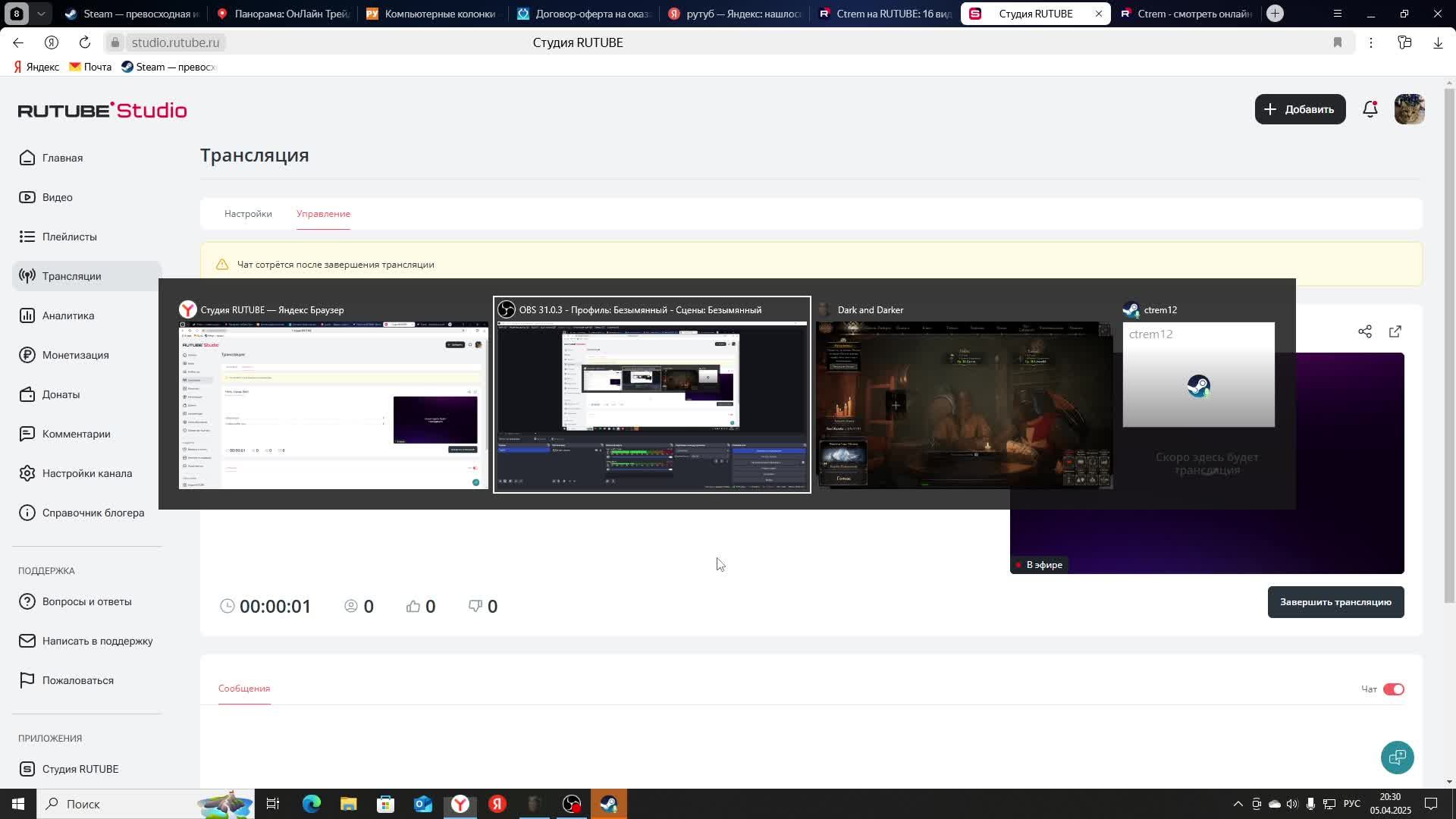Select Dark and Darker window thumbnail
The image size is (1456, 819).
[964, 402]
